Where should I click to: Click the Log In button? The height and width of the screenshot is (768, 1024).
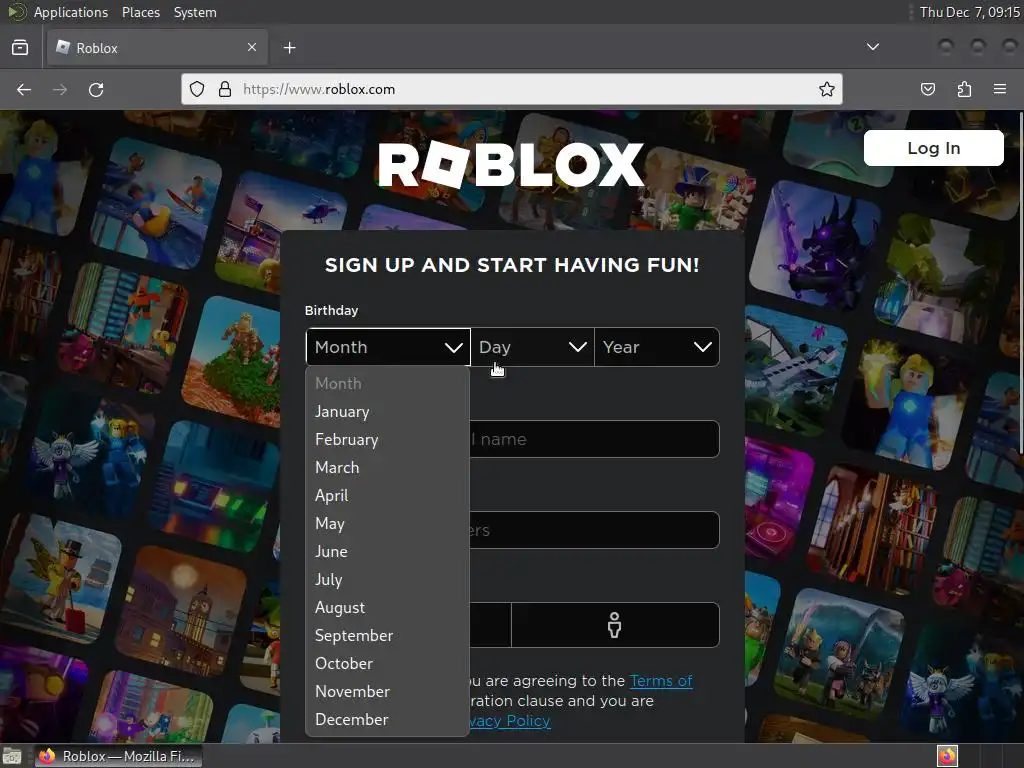(933, 148)
